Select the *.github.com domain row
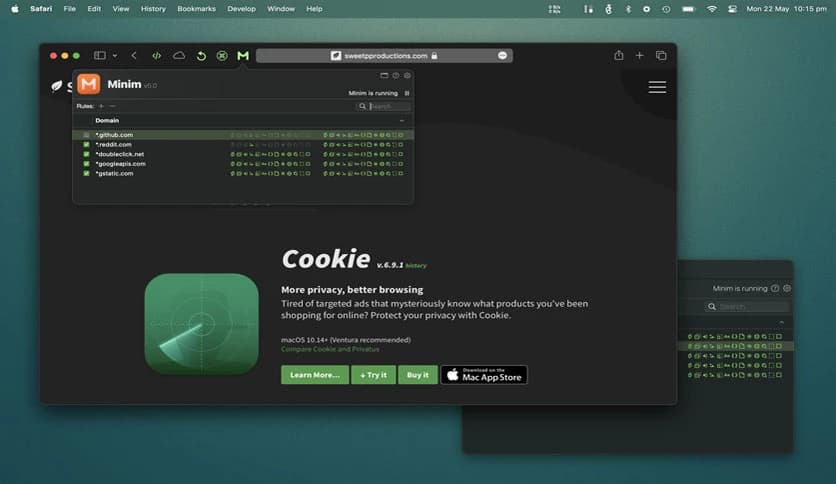This screenshot has height=484, width=836. (243, 135)
